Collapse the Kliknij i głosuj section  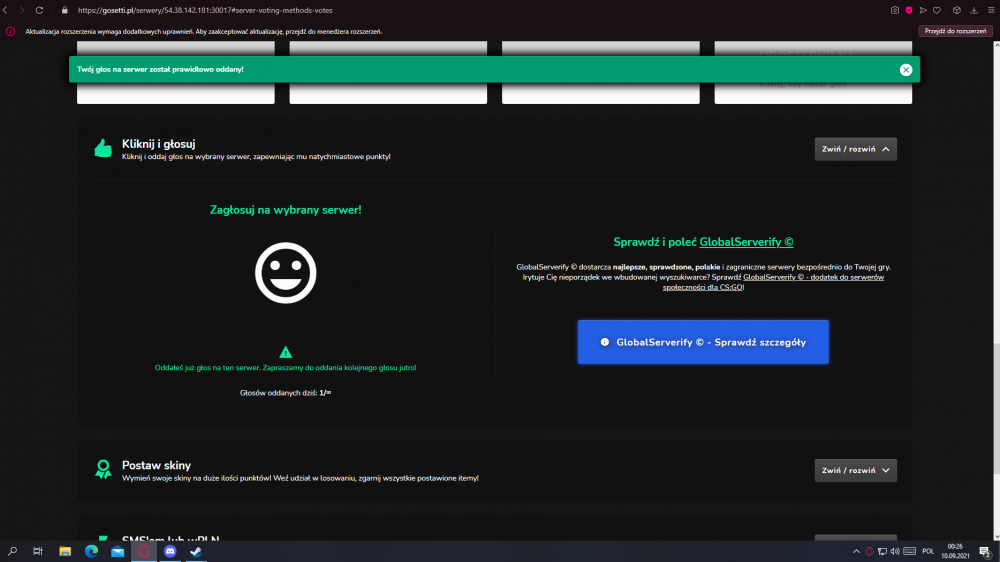[855, 149]
